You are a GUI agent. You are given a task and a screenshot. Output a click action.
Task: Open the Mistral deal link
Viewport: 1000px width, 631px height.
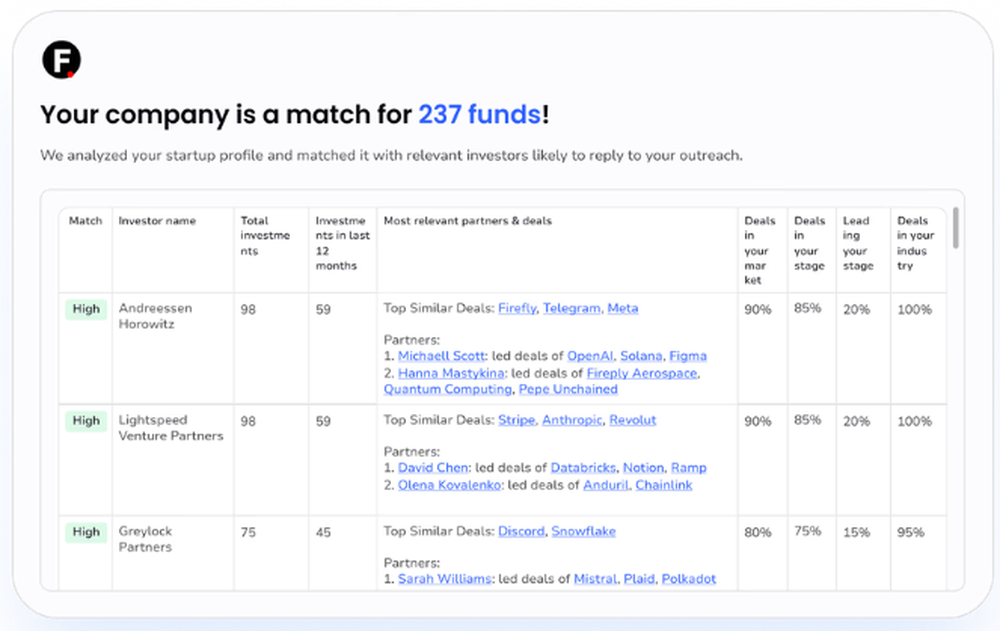coord(596,579)
